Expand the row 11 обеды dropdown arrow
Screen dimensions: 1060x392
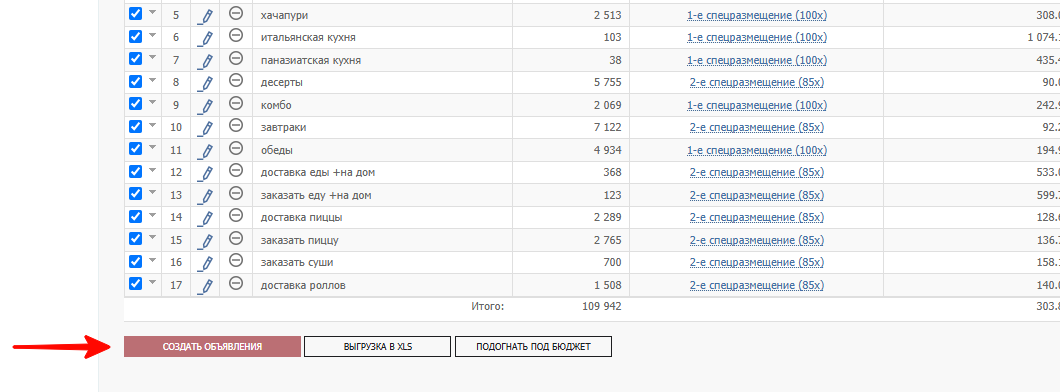point(152,147)
